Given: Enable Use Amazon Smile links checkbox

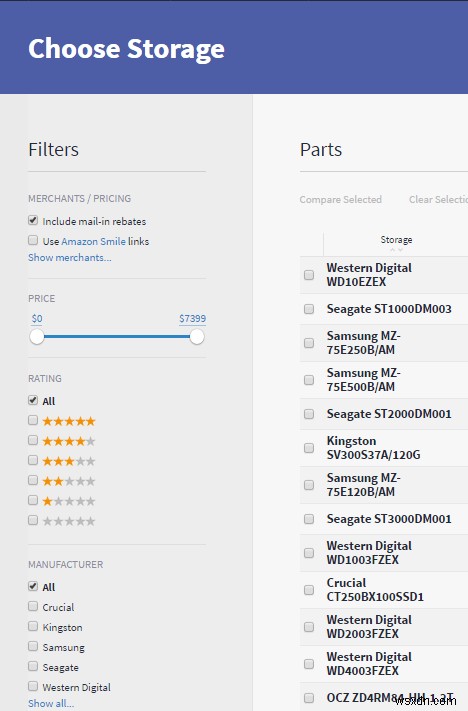Looking at the screenshot, I should 33,240.
